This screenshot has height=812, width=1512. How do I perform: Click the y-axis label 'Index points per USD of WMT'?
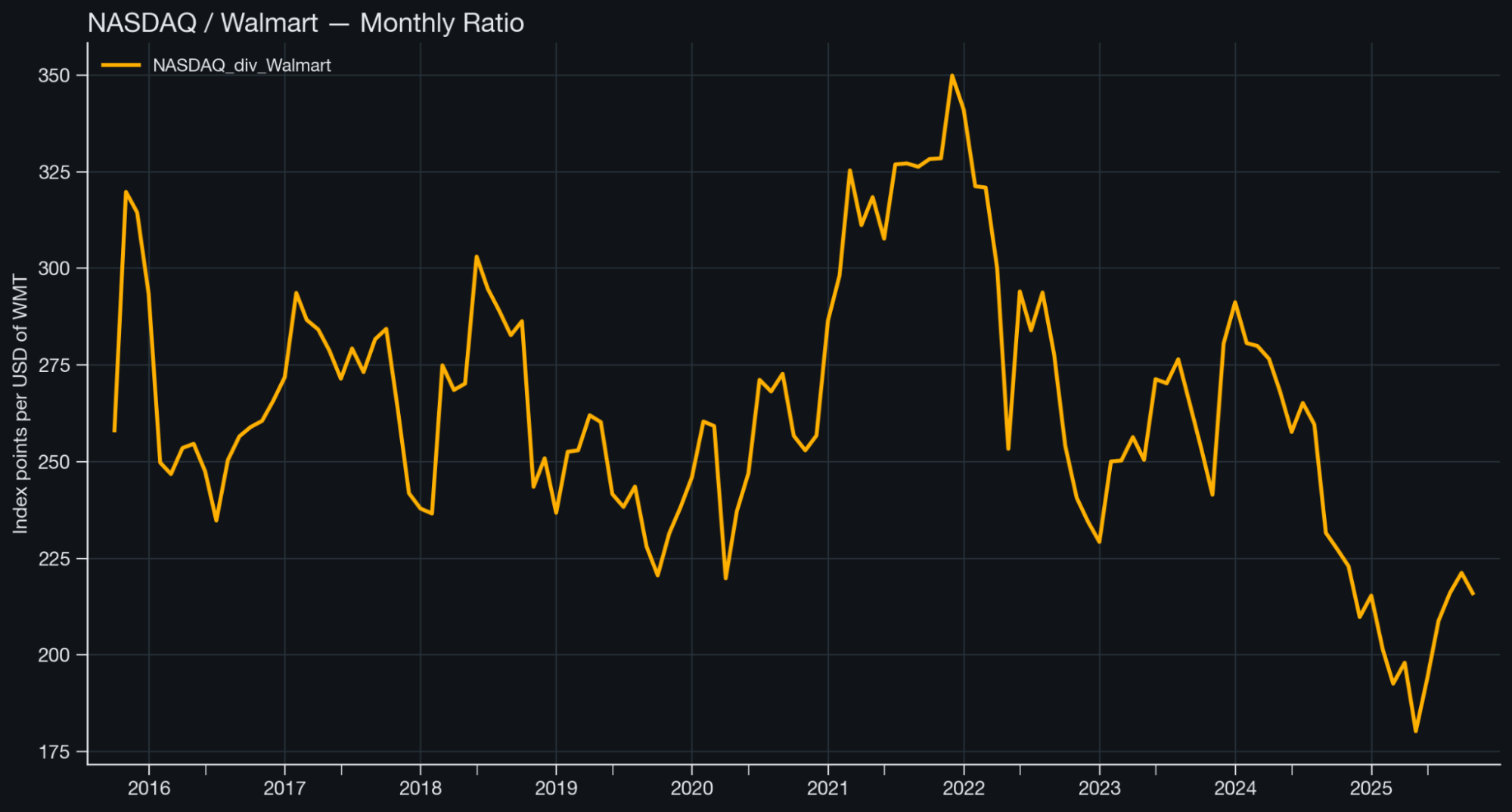(20, 404)
